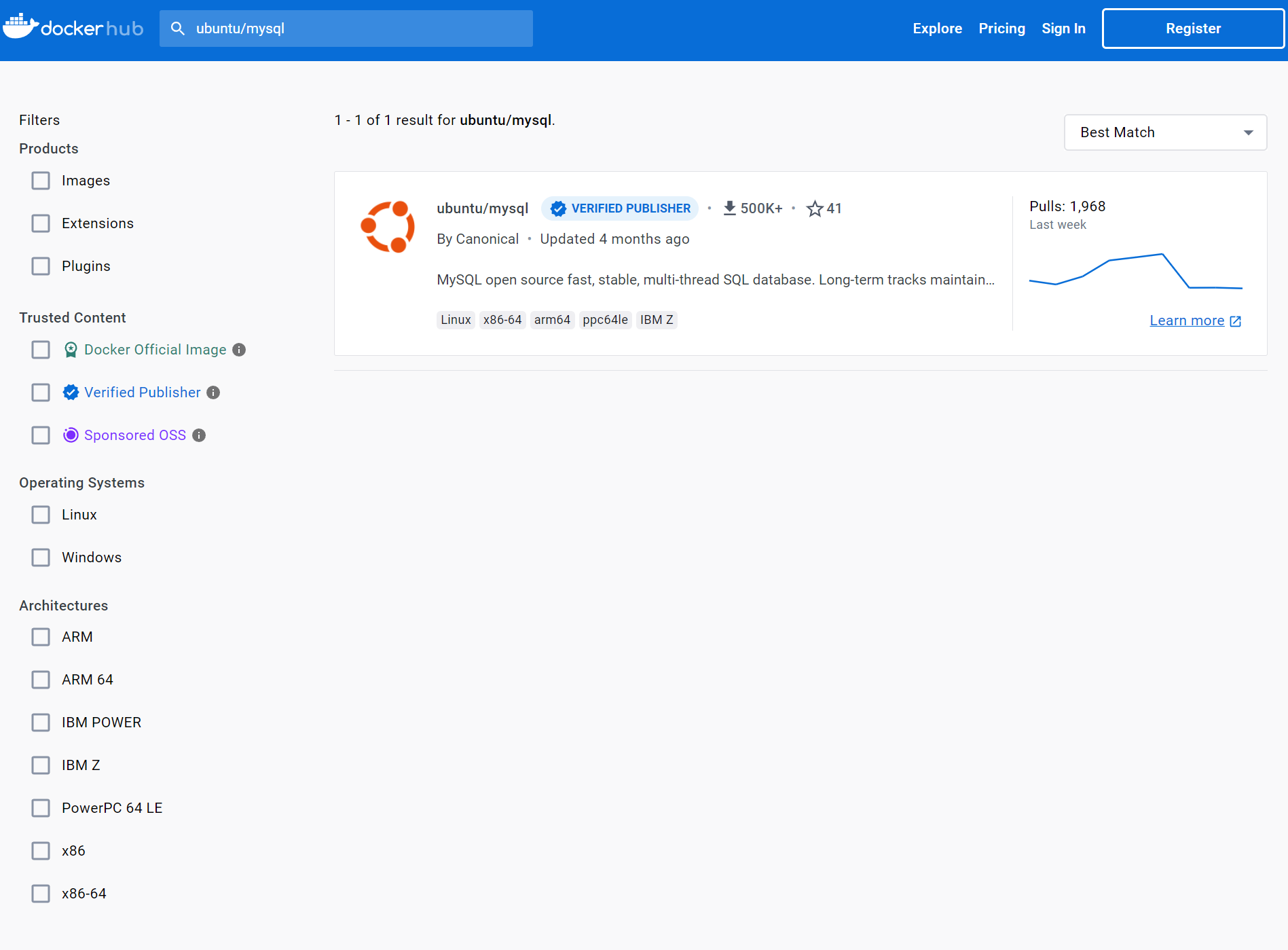Click the external link icon beside Learn more
The height and width of the screenshot is (950, 1288).
[x=1236, y=321]
